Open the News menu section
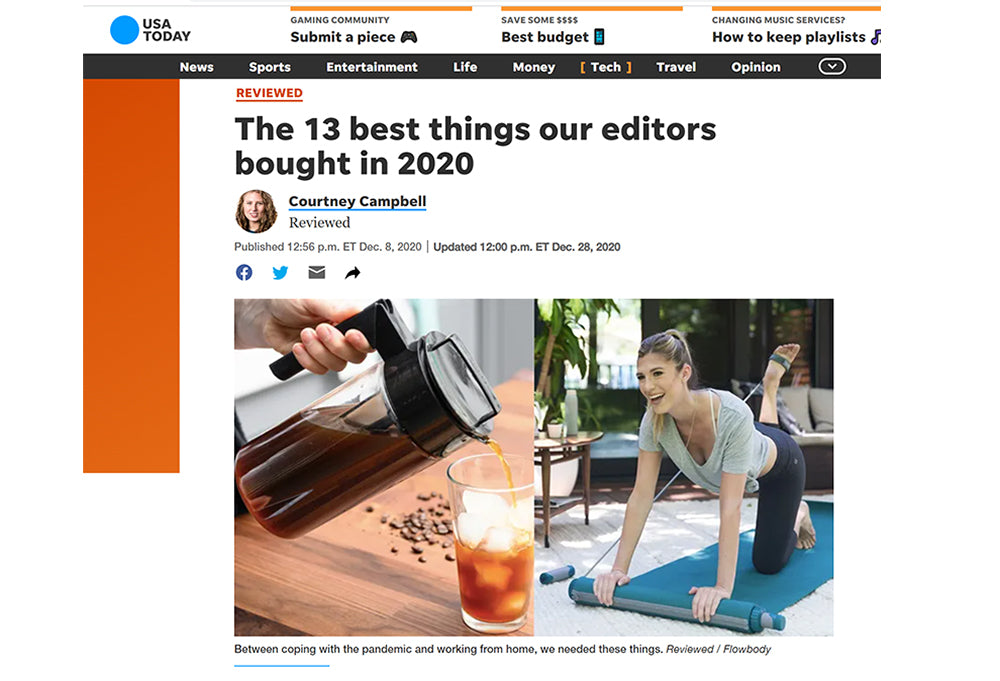The image size is (1000, 681). pyautogui.click(x=196, y=67)
